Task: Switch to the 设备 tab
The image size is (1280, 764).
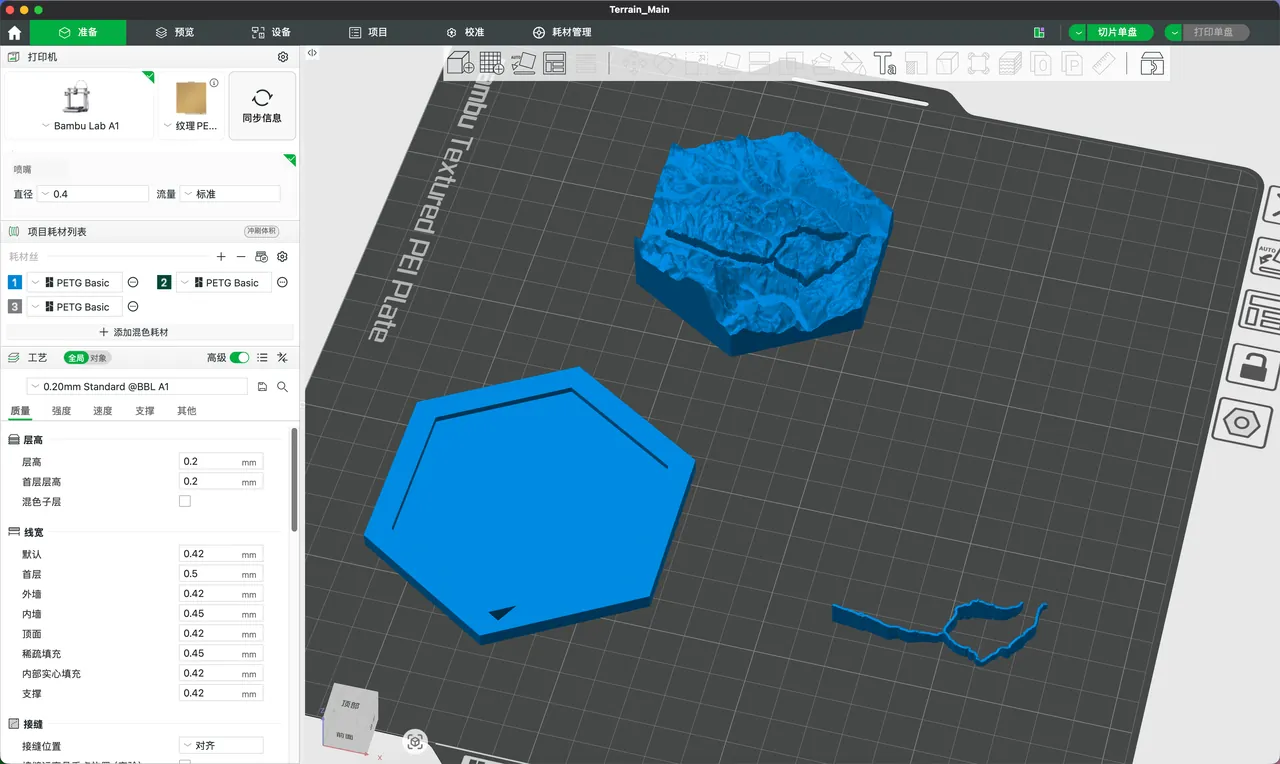Action: [271, 32]
